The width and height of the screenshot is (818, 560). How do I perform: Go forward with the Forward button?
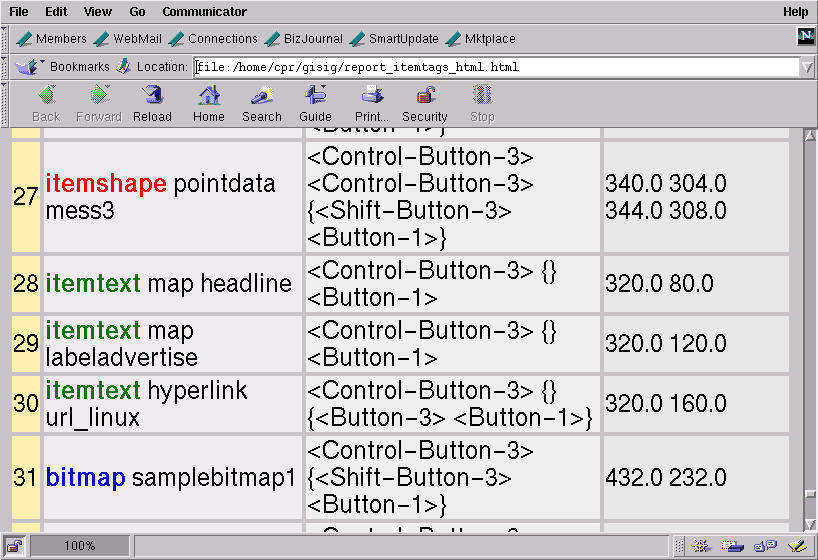pyautogui.click(x=99, y=104)
